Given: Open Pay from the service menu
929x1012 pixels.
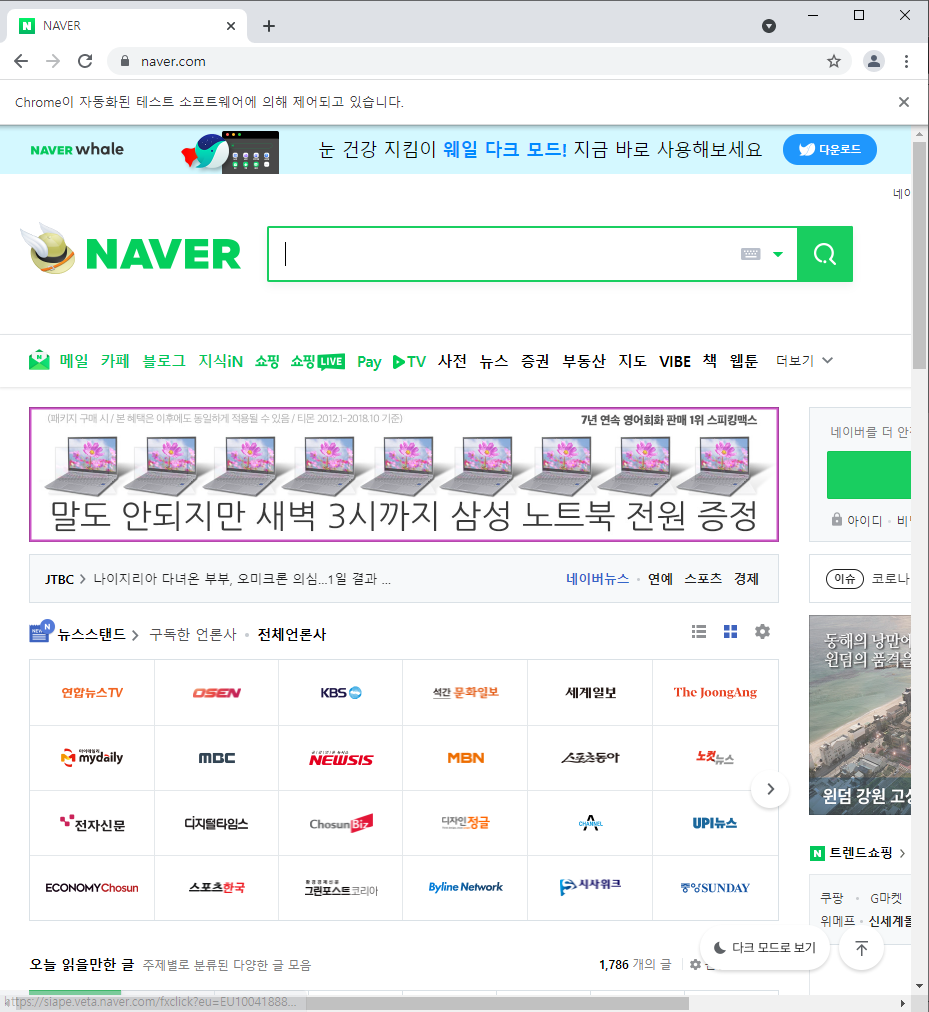Looking at the screenshot, I should click(369, 361).
